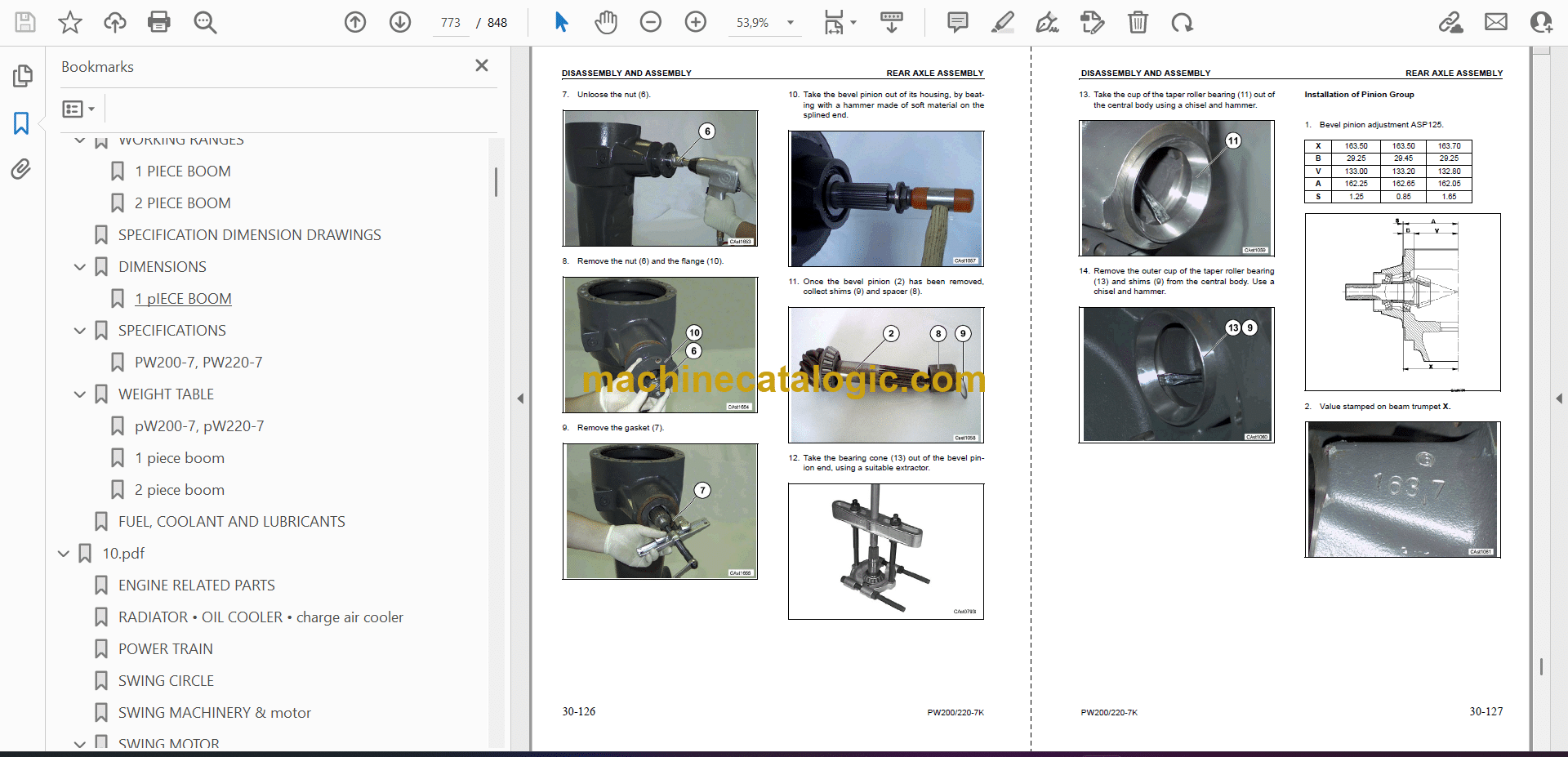This screenshot has width=1568, height=757.
Task: Open the zoom level dropdown
Action: [790, 23]
